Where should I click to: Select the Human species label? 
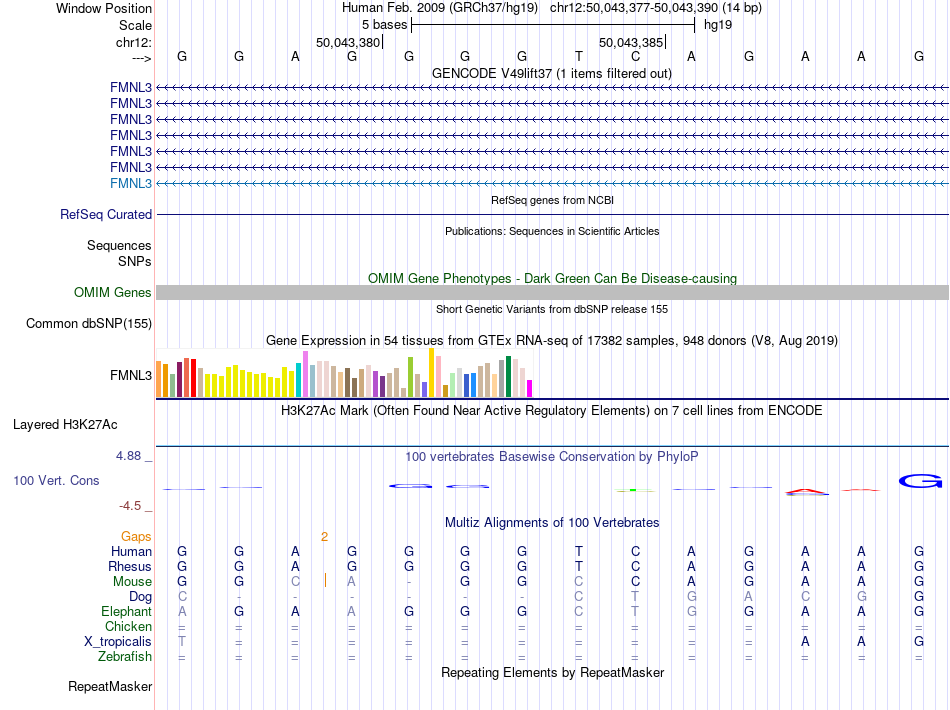(131, 551)
